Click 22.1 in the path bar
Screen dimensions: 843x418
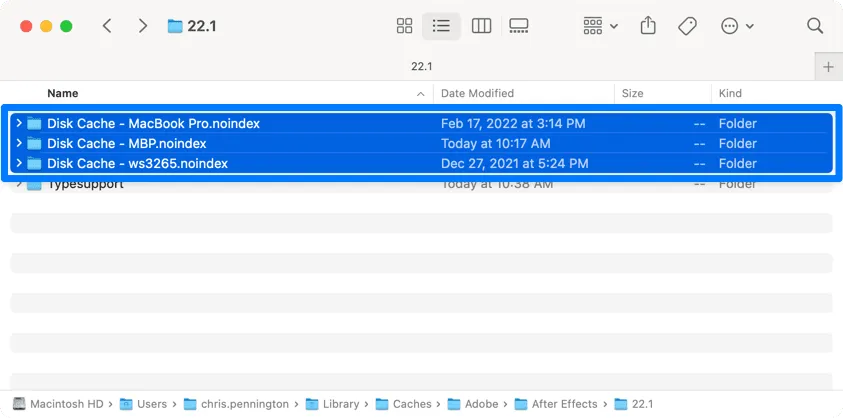[634, 404]
